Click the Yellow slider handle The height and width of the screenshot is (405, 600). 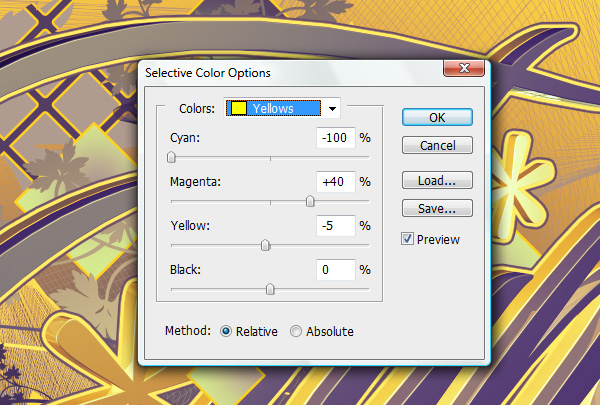click(265, 245)
